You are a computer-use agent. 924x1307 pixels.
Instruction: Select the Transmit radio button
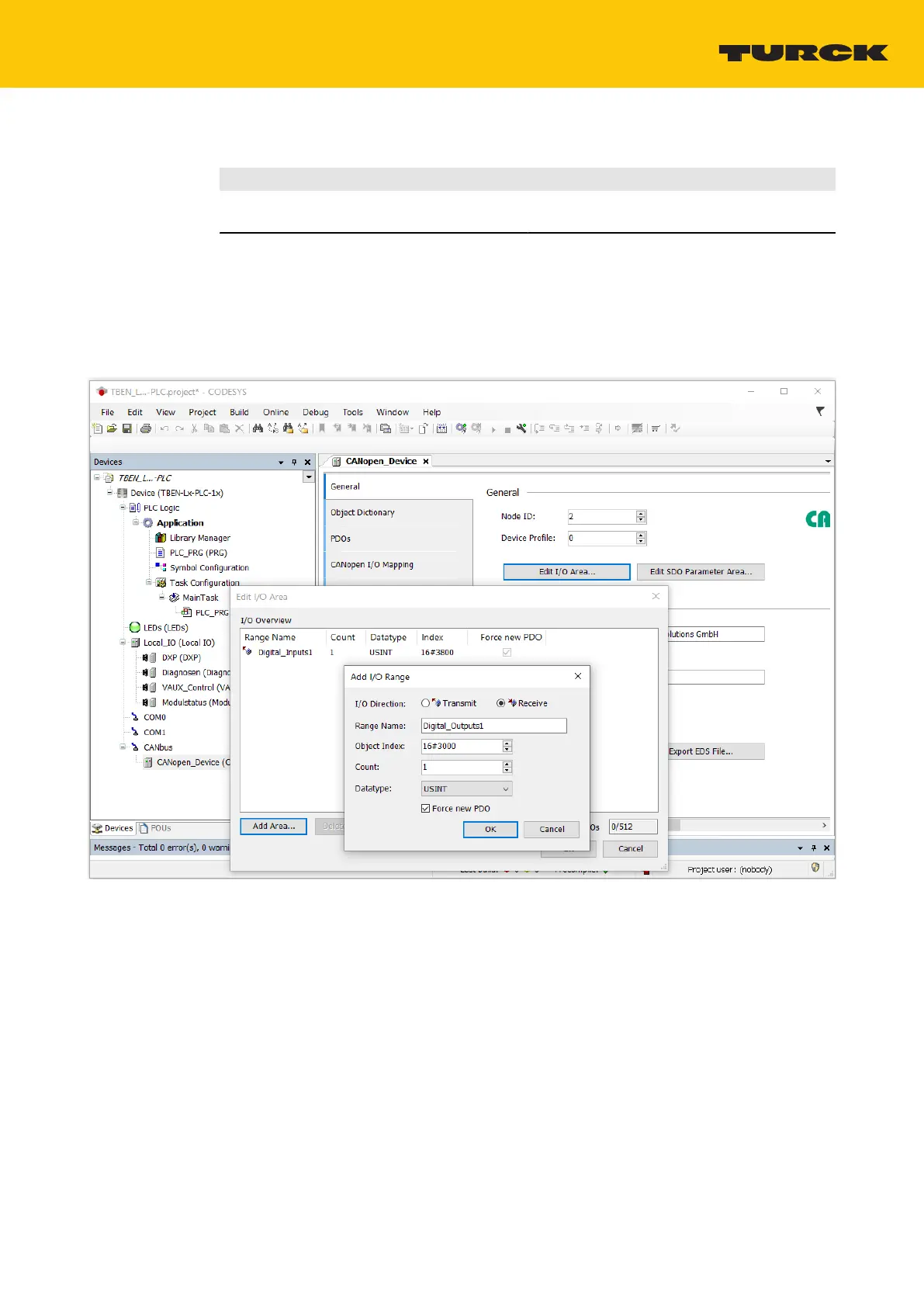click(x=425, y=703)
